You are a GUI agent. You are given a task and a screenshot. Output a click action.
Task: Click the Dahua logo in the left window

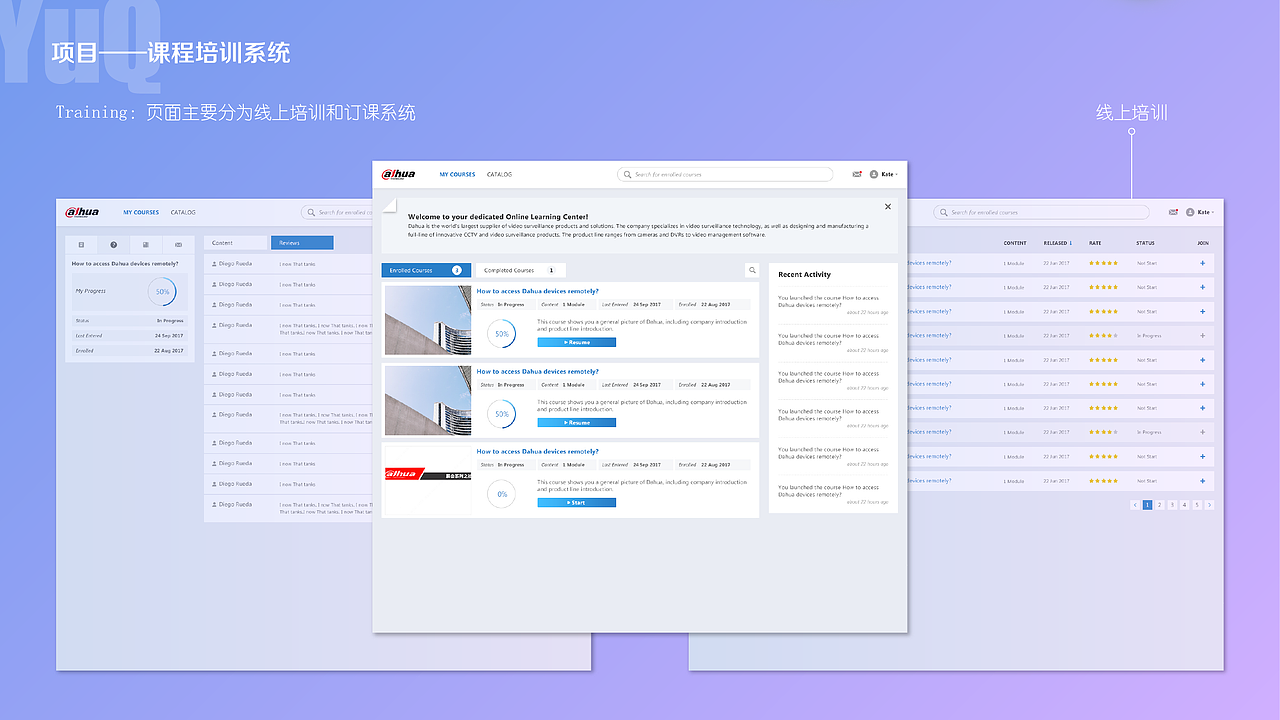(x=83, y=212)
